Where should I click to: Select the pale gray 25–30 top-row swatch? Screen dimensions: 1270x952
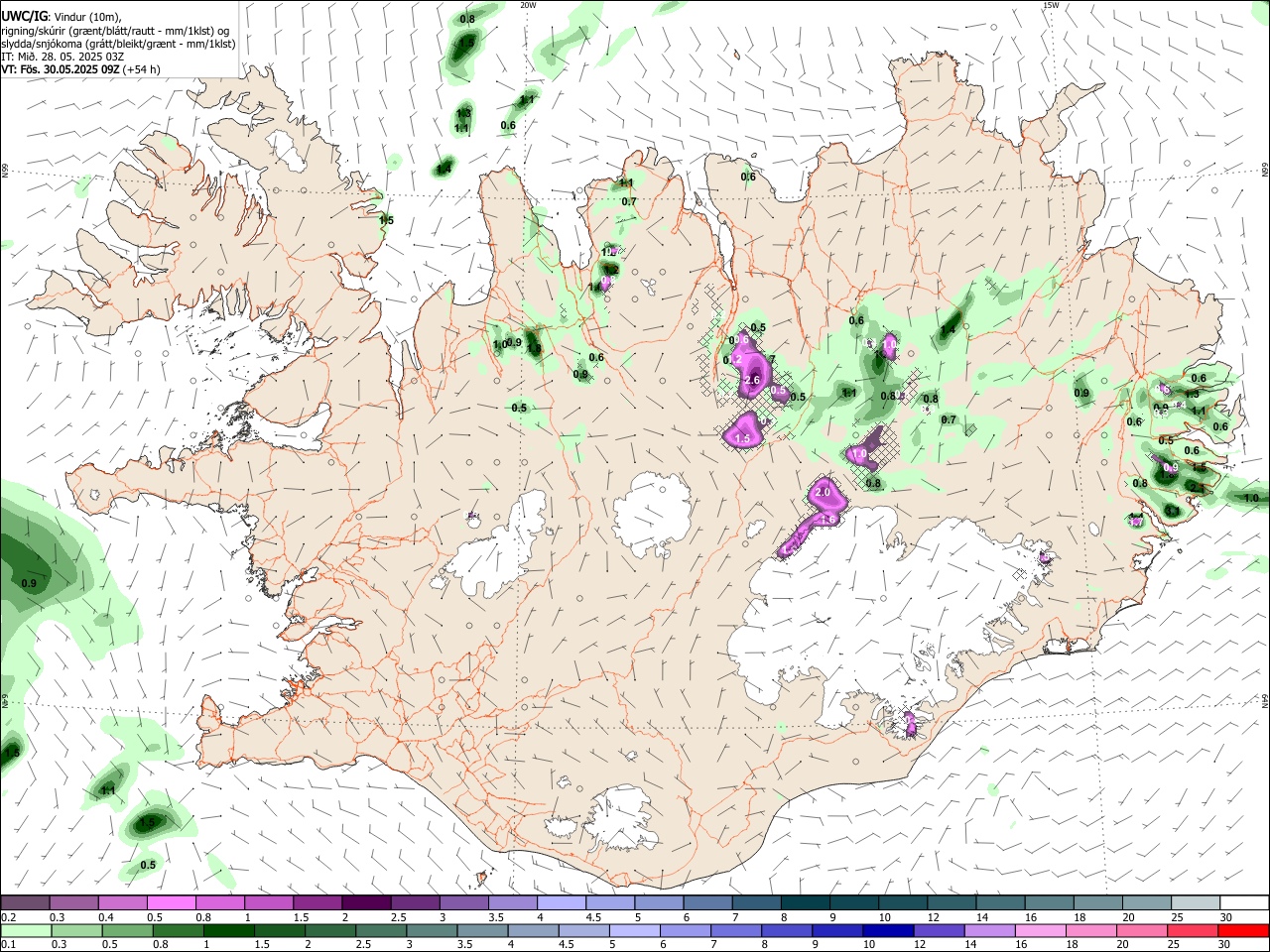(1196, 902)
